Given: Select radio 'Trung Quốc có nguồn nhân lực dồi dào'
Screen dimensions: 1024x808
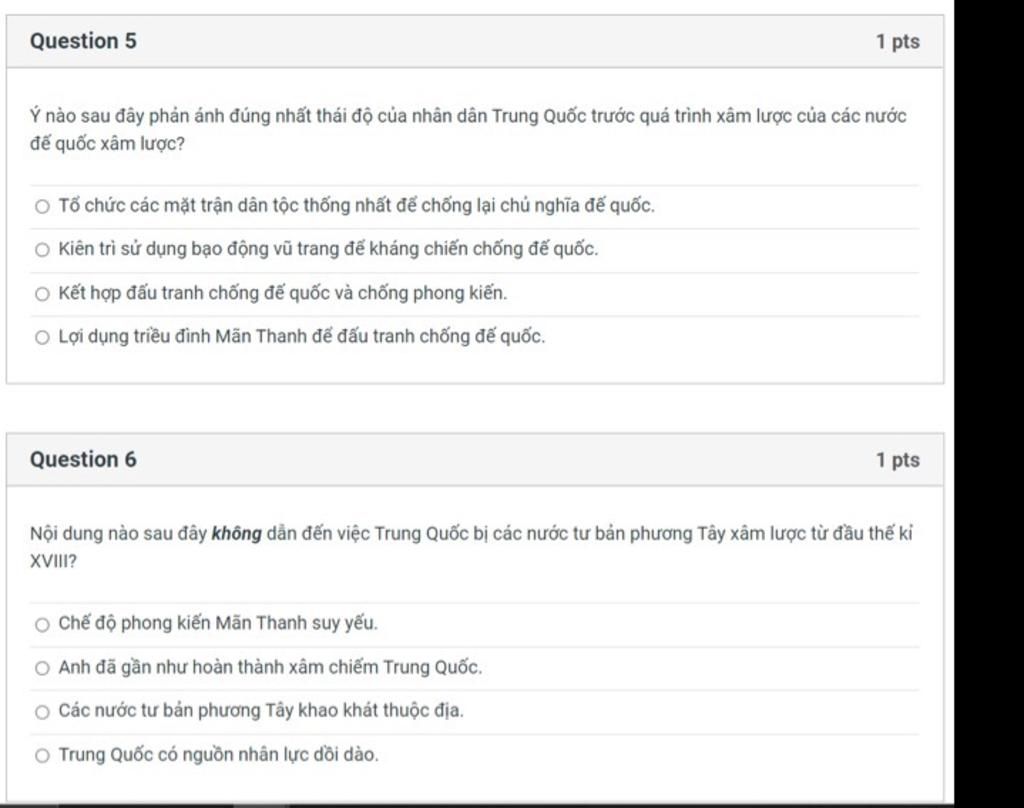Looking at the screenshot, I should pos(42,756).
